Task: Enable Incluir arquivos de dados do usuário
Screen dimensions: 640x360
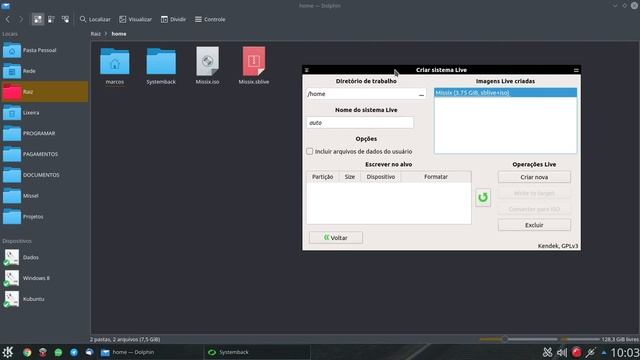Action: [x=310, y=151]
